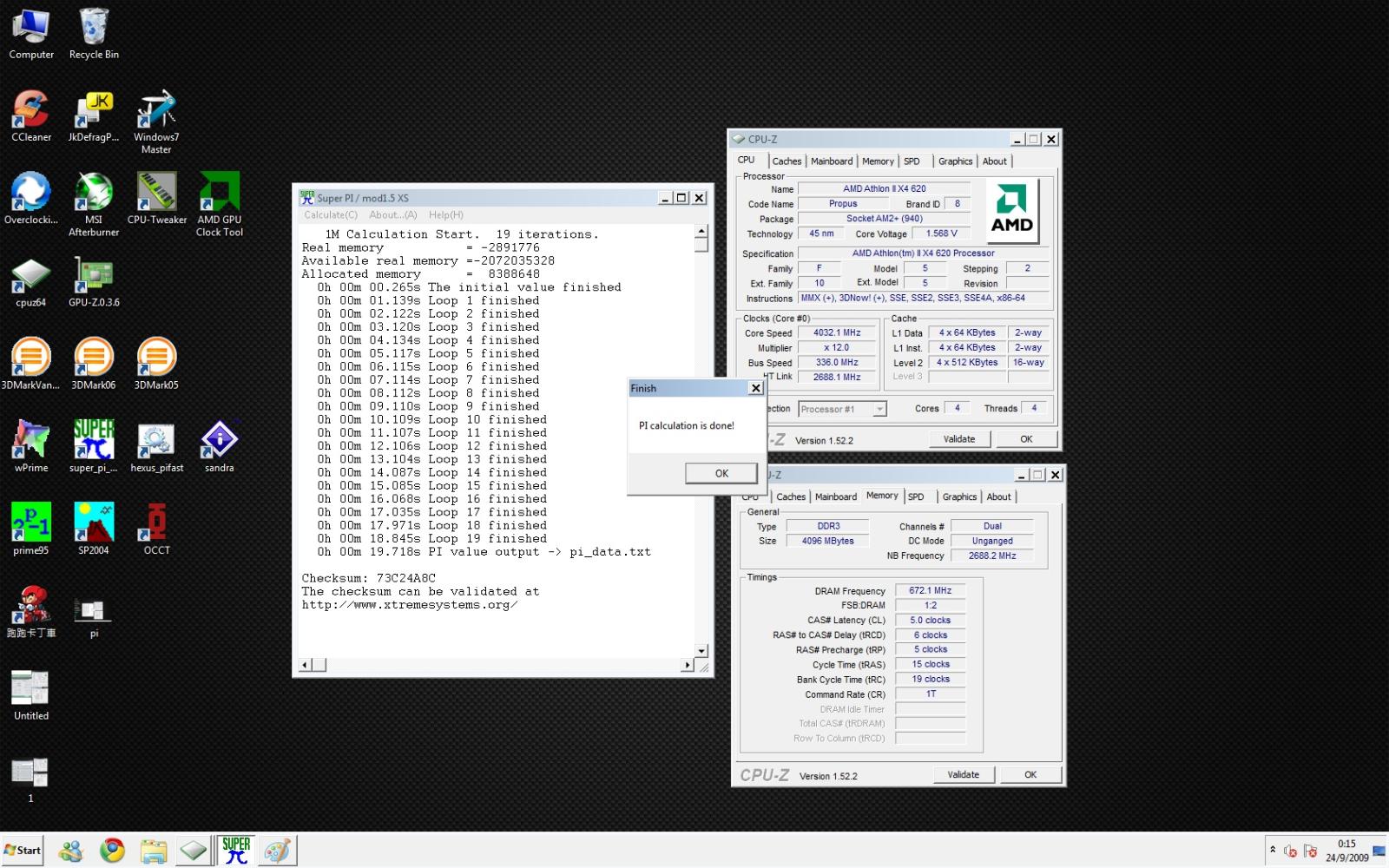Open the Overclocki... desktop shortcut

(x=31, y=199)
